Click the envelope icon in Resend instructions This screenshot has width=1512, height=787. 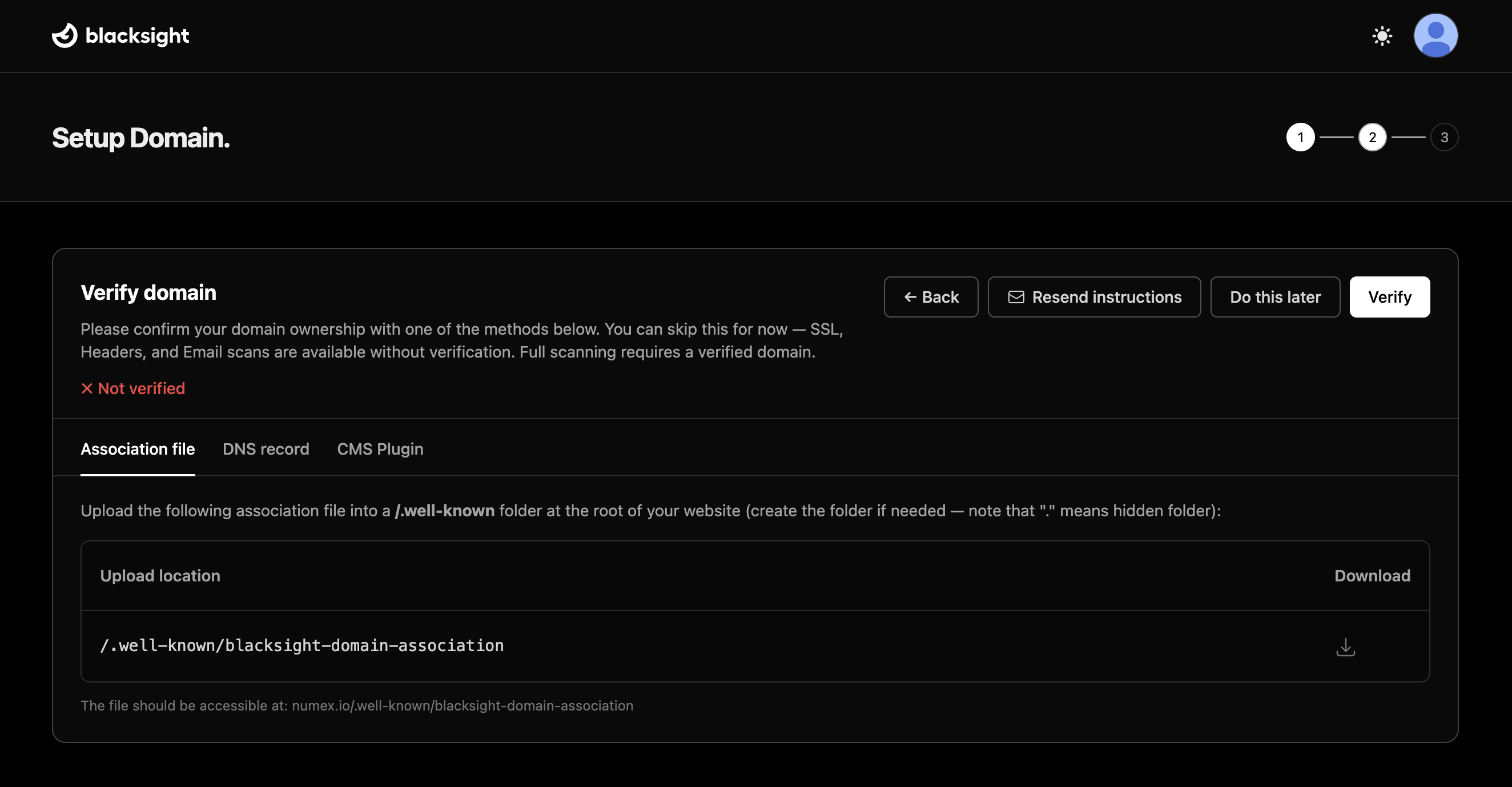click(x=1016, y=297)
